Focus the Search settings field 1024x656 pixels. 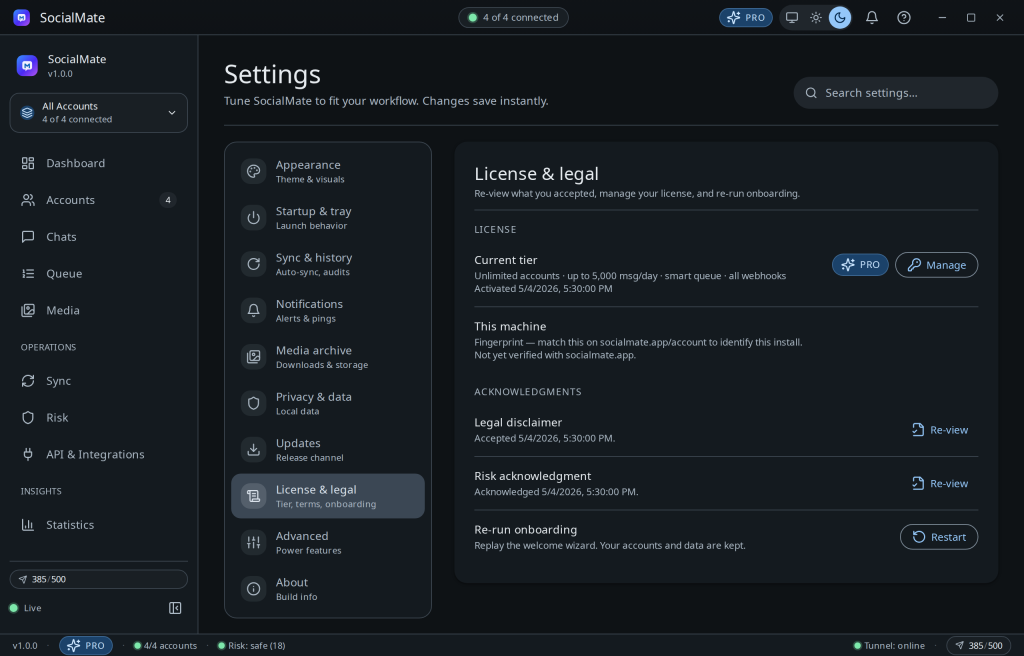(x=895, y=93)
